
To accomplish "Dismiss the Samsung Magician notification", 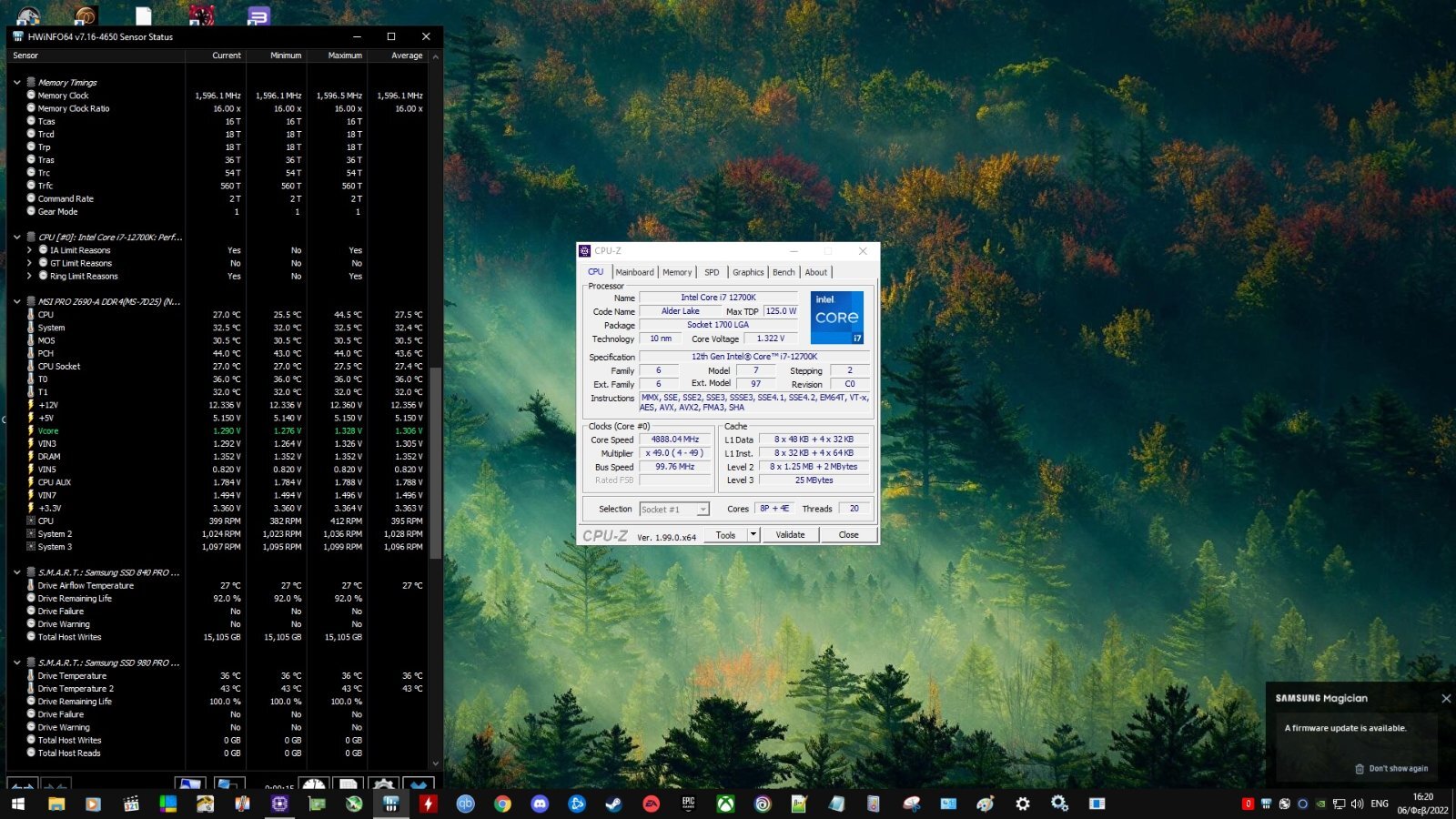I will [x=1446, y=698].
